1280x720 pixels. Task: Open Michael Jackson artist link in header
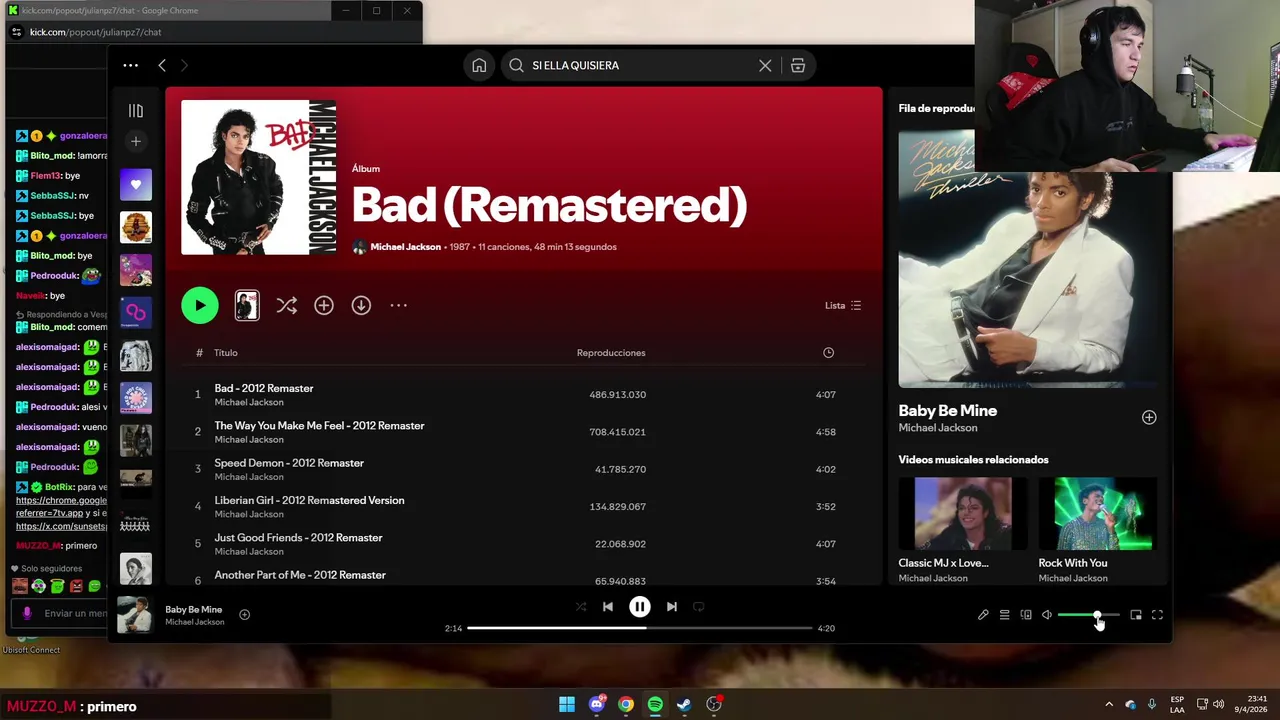405,247
